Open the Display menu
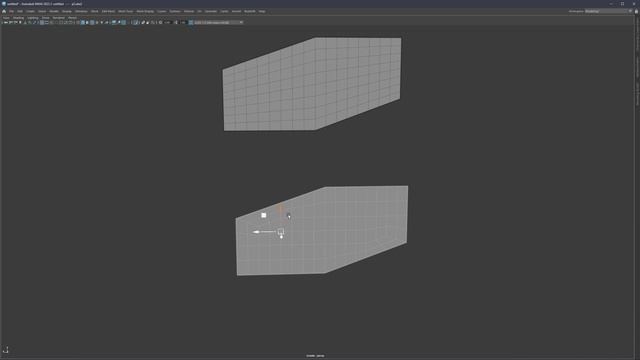The height and width of the screenshot is (360, 640). coord(67,11)
